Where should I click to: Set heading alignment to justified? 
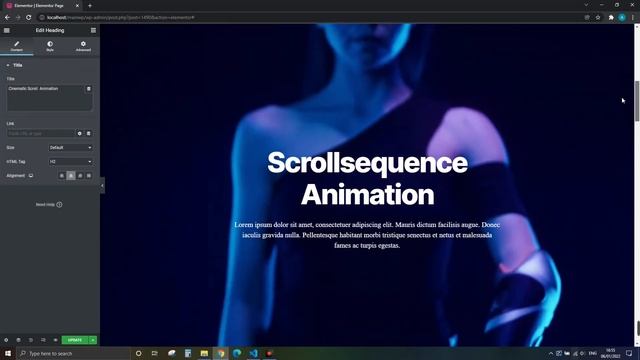click(89, 176)
